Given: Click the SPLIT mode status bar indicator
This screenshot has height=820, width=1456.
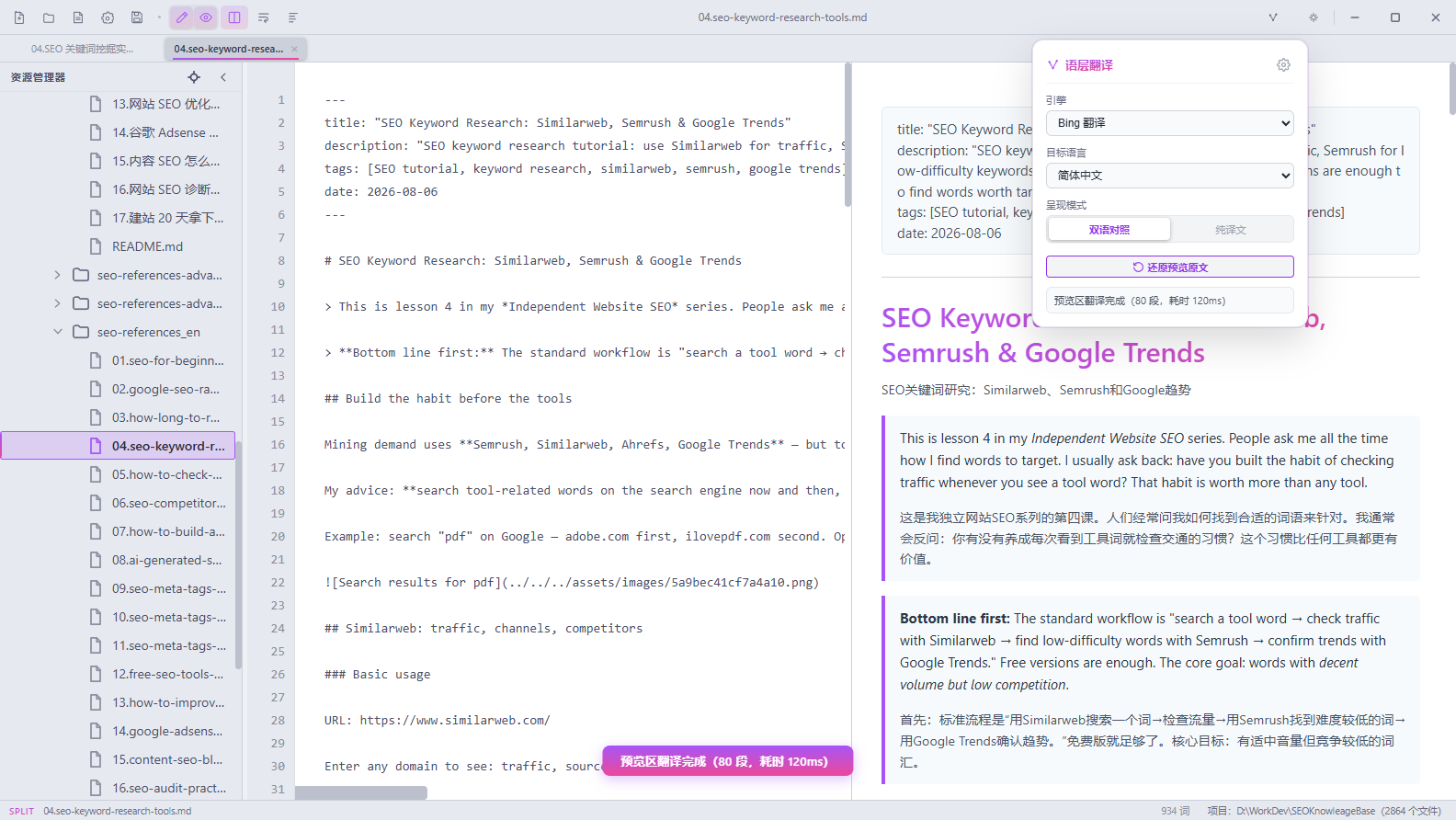Looking at the screenshot, I should [x=22, y=811].
